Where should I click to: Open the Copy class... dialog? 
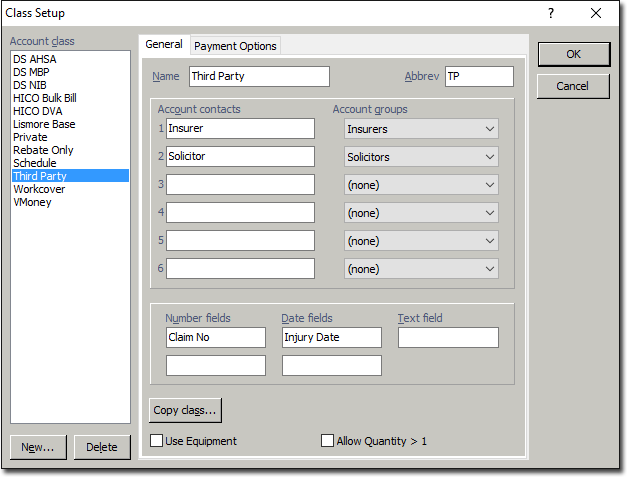point(185,410)
